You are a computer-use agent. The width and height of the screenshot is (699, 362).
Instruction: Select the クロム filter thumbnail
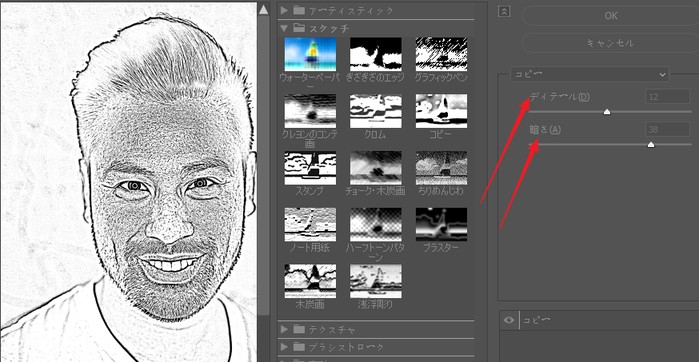pos(376,111)
